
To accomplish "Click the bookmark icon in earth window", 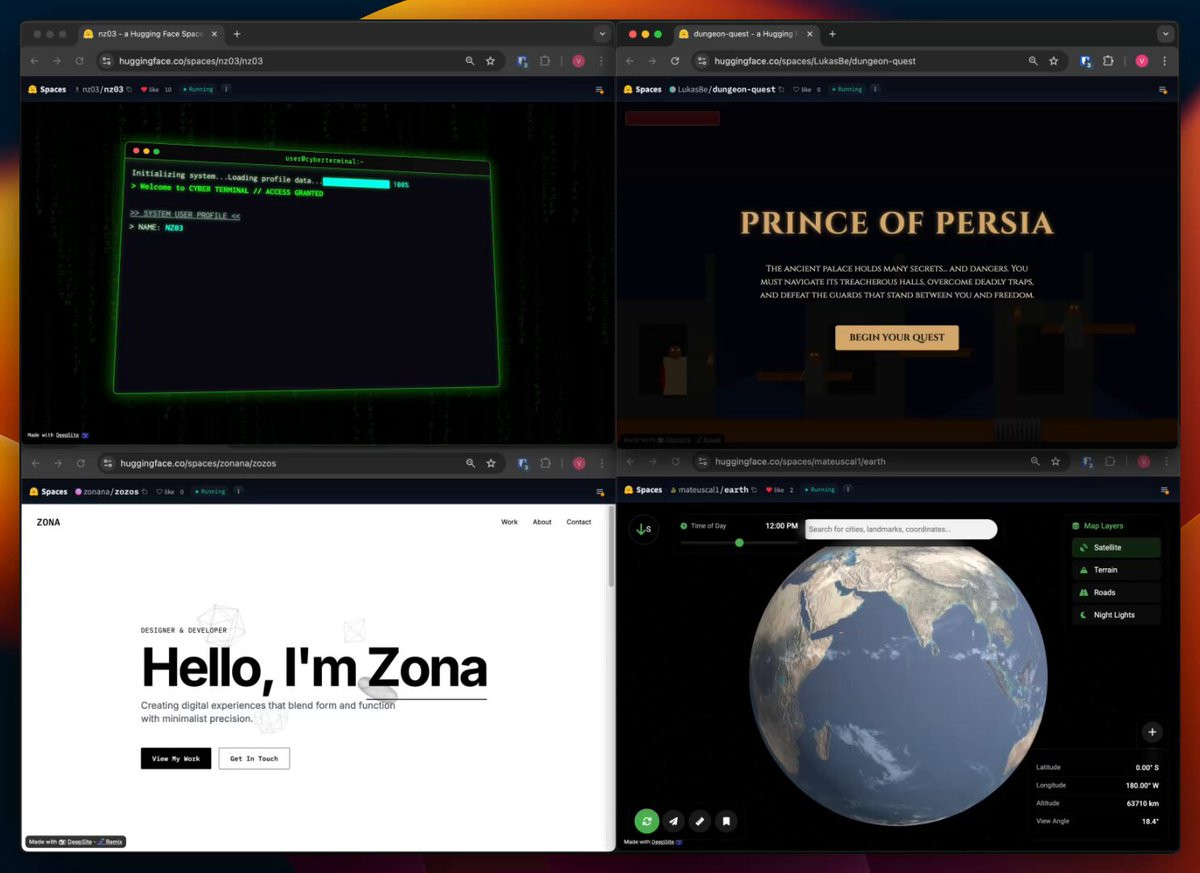I will (727, 821).
